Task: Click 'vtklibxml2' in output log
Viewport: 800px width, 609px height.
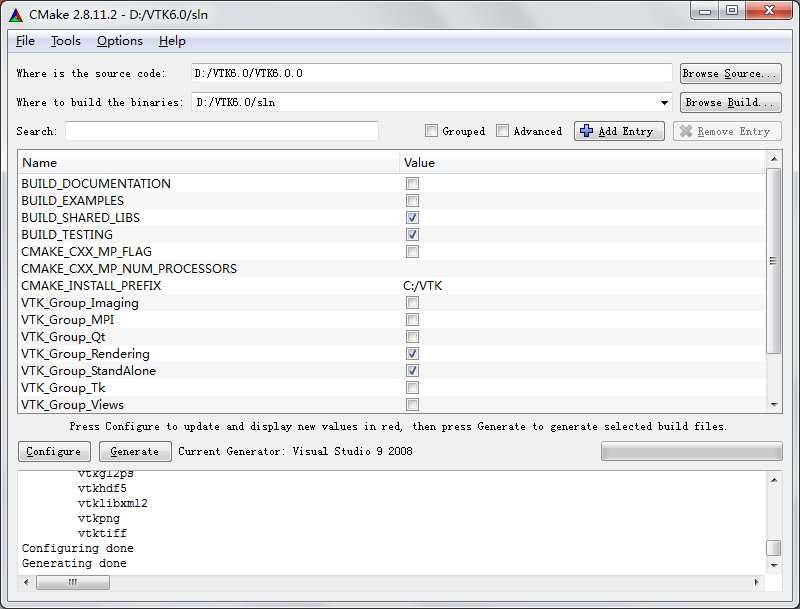Action: [x=113, y=503]
